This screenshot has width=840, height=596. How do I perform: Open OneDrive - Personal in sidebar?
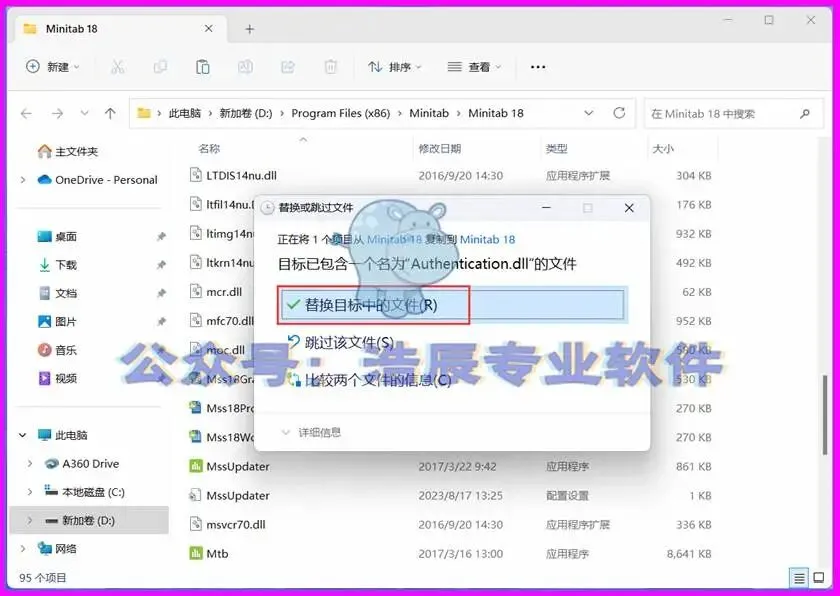98,180
